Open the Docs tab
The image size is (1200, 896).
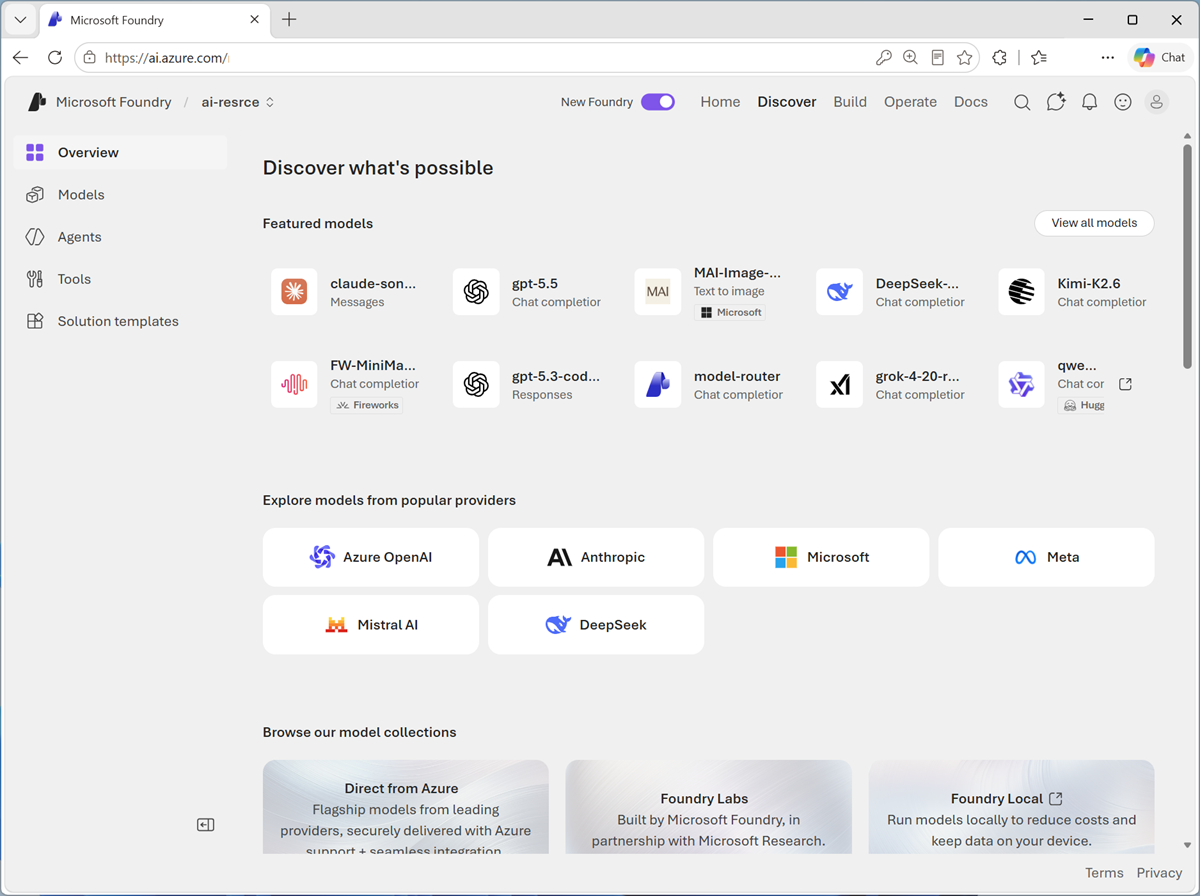pos(971,102)
